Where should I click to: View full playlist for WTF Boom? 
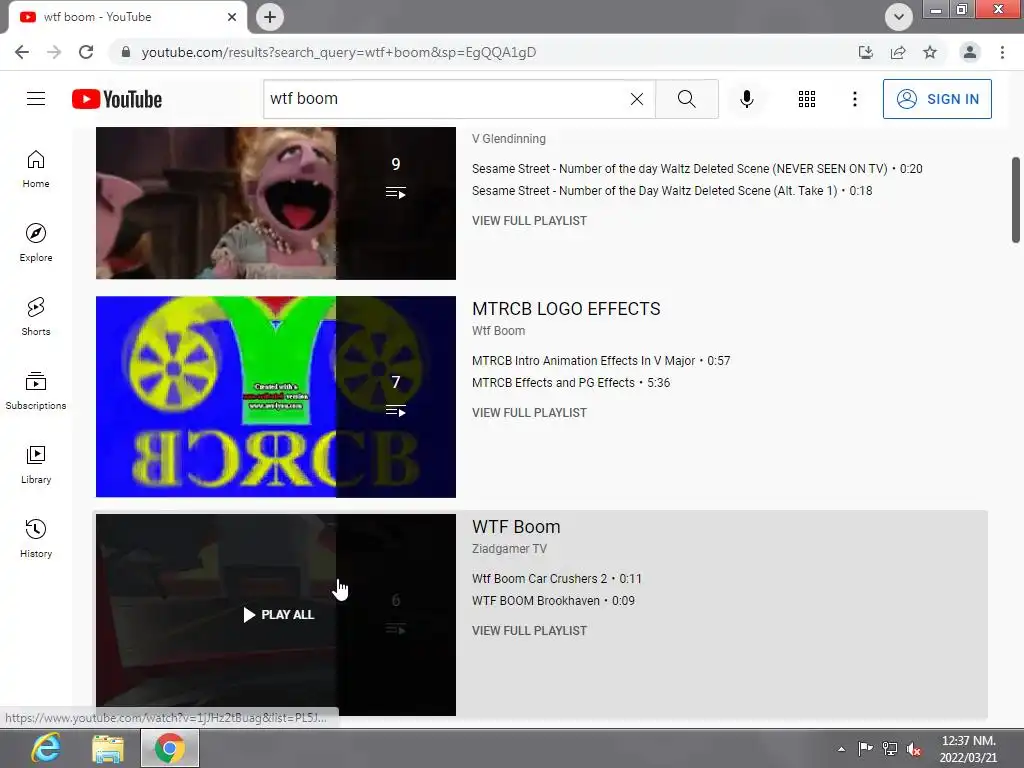(x=530, y=631)
